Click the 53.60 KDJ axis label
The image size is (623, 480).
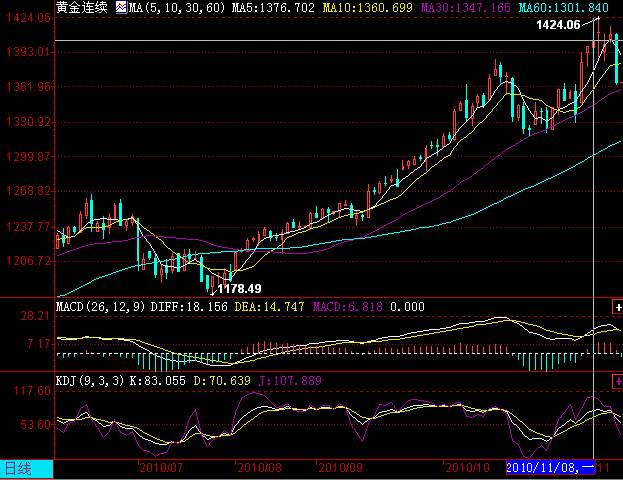(36, 425)
